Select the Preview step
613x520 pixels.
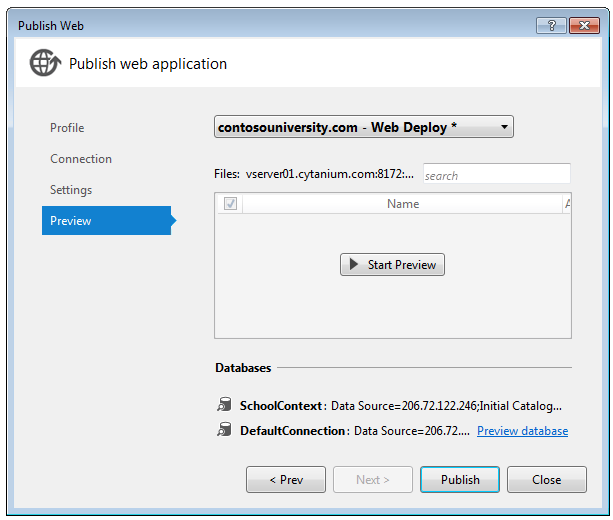(106, 221)
